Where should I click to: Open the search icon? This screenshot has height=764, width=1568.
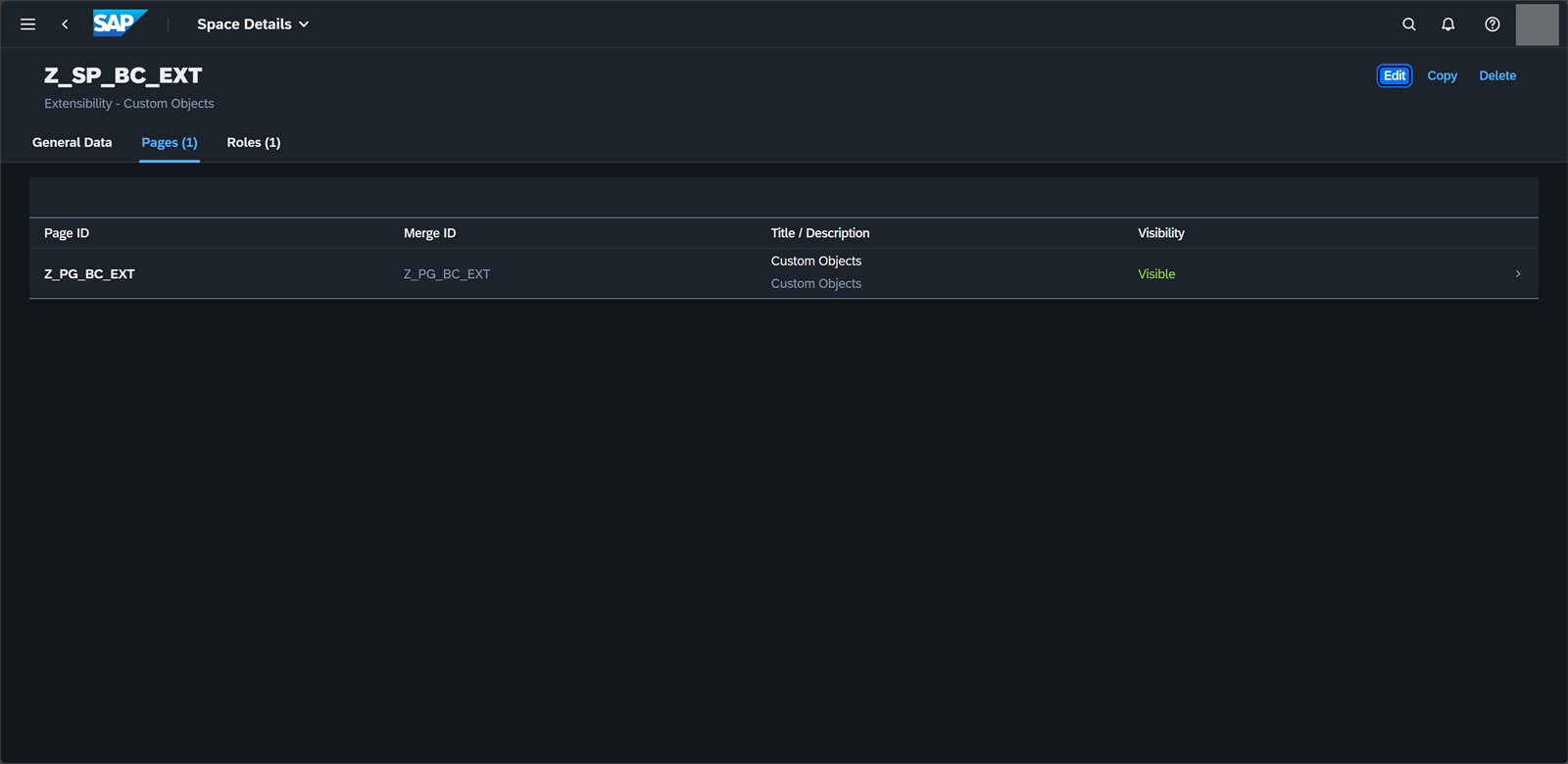[x=1409, y=24]
